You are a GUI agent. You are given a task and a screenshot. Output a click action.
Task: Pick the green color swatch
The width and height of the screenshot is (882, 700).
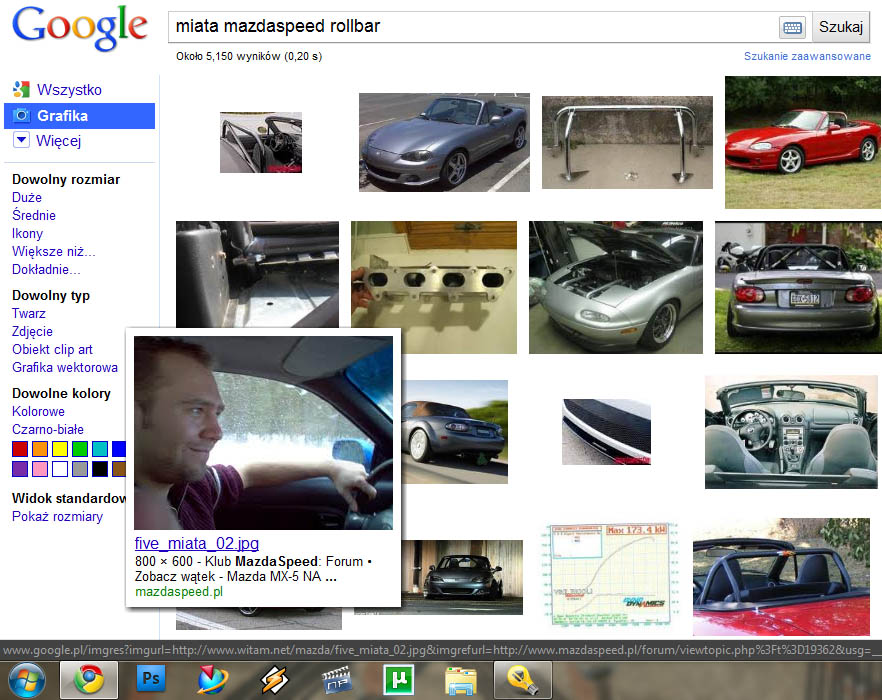coord(80,448)
